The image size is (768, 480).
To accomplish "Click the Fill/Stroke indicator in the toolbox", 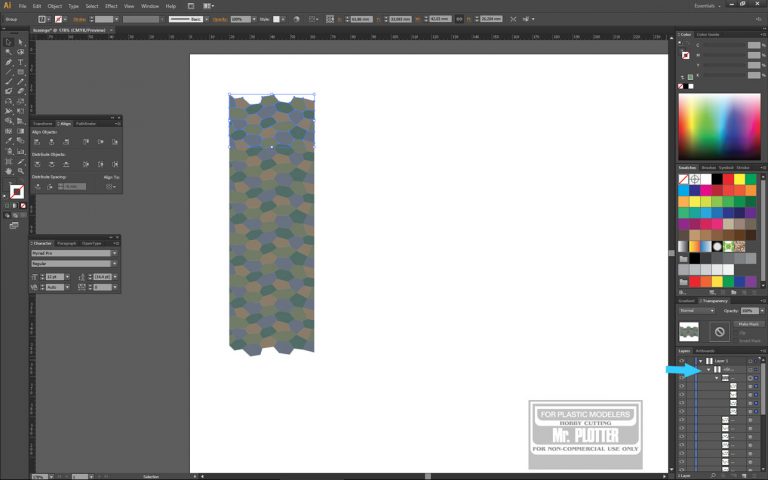I will coord(16,190).
